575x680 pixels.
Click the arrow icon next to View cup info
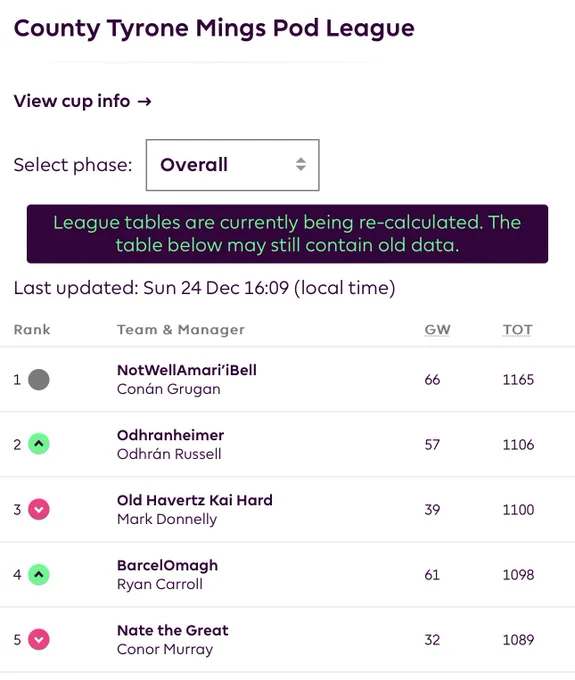tap(144, 101)
